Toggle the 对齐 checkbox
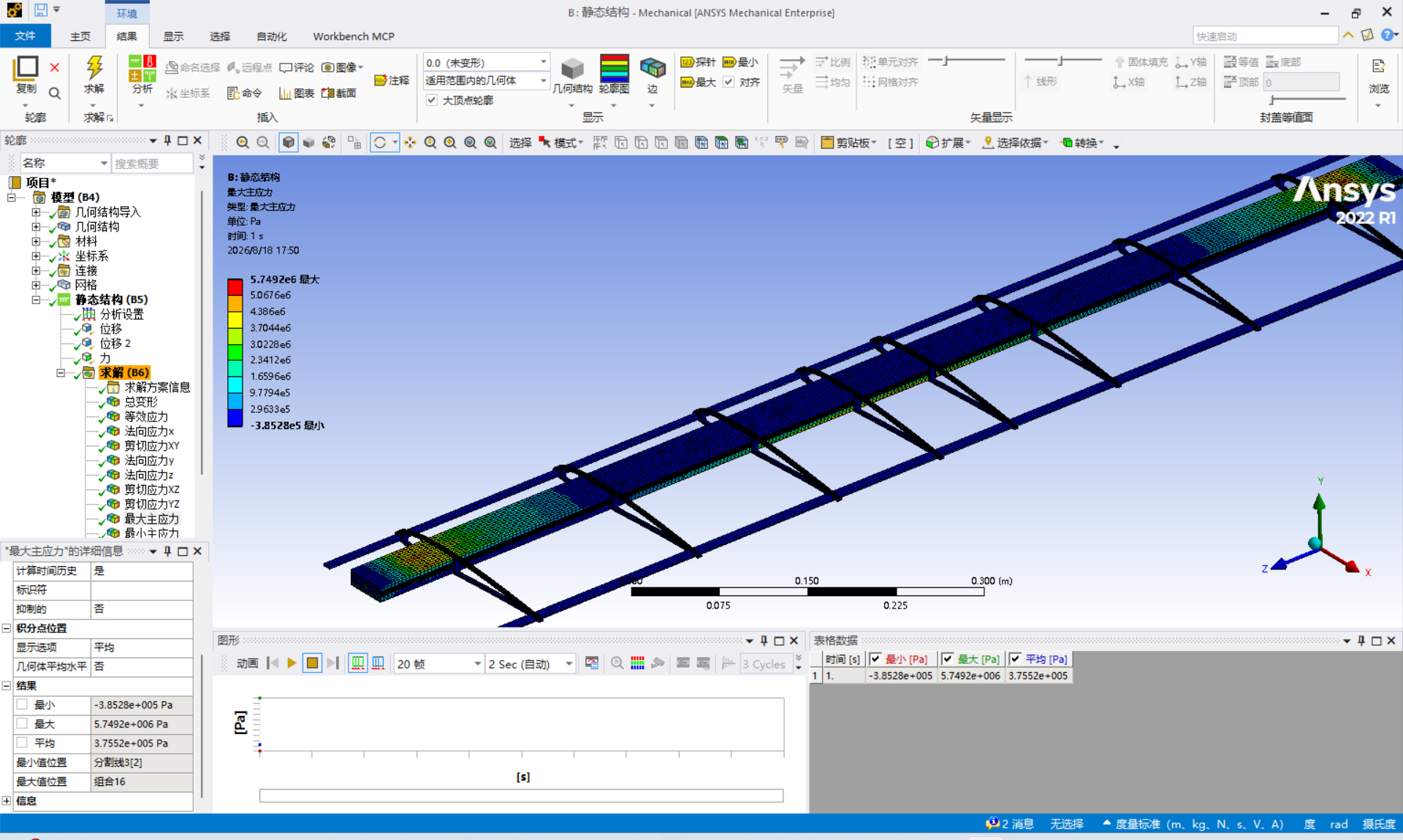Viewport: 1403px width, 840px height. click(x=729, y=82)
